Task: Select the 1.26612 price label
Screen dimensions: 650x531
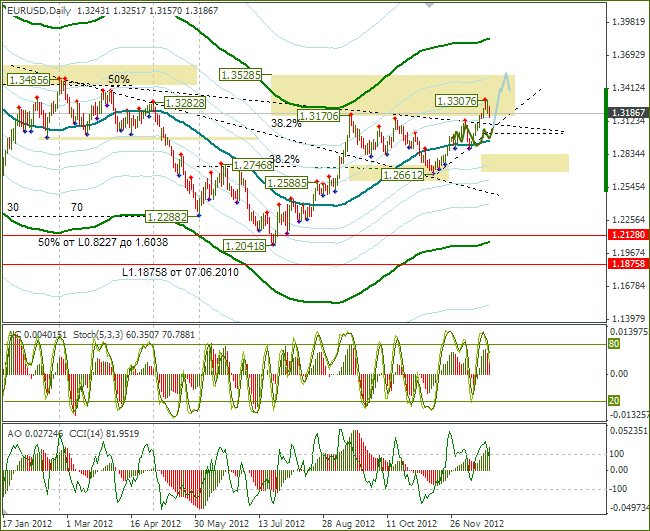Action: point(403,175)
